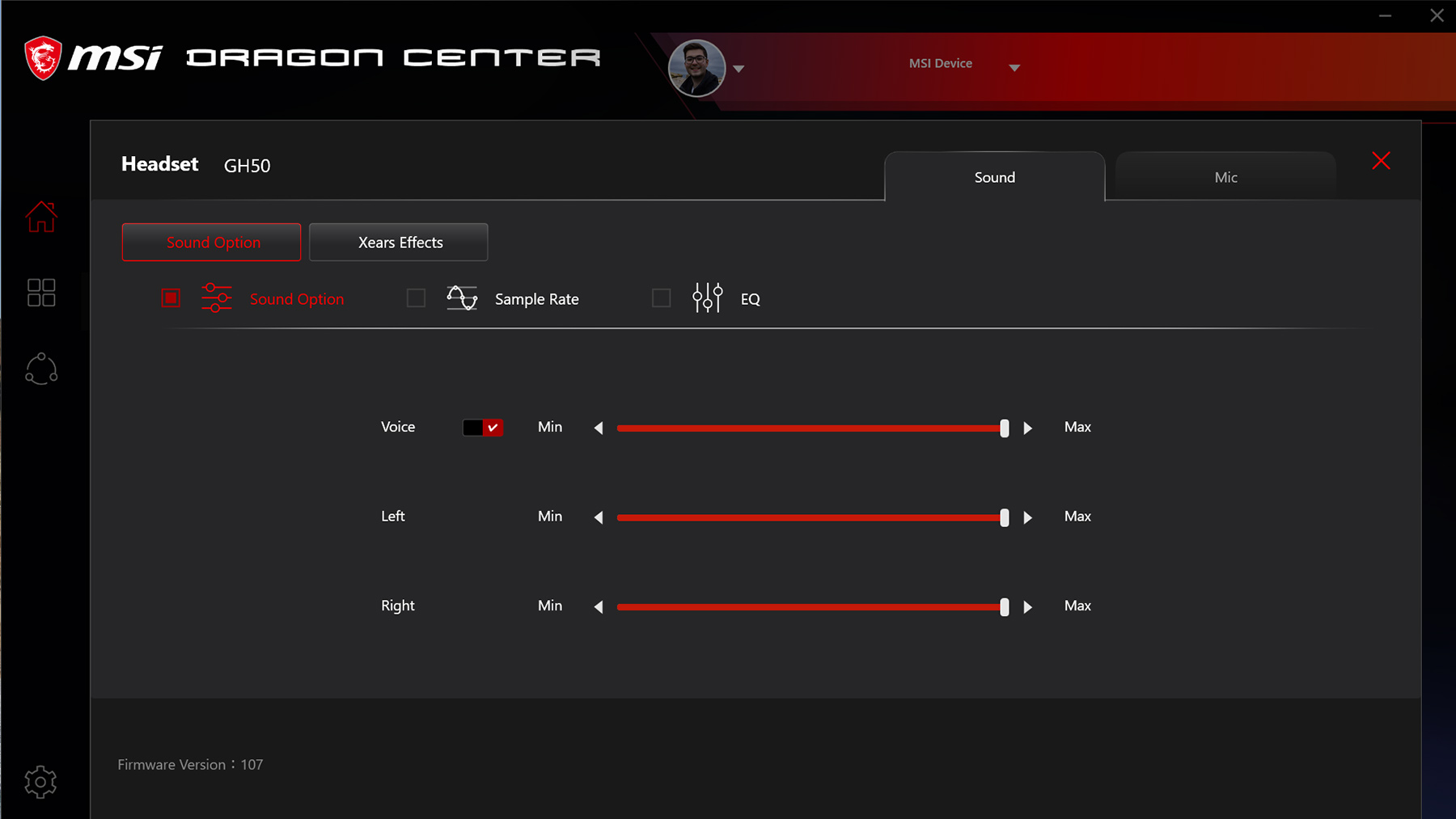
Task: Open the four-squares apps grid sidebar icon
Action: (41, 293)
